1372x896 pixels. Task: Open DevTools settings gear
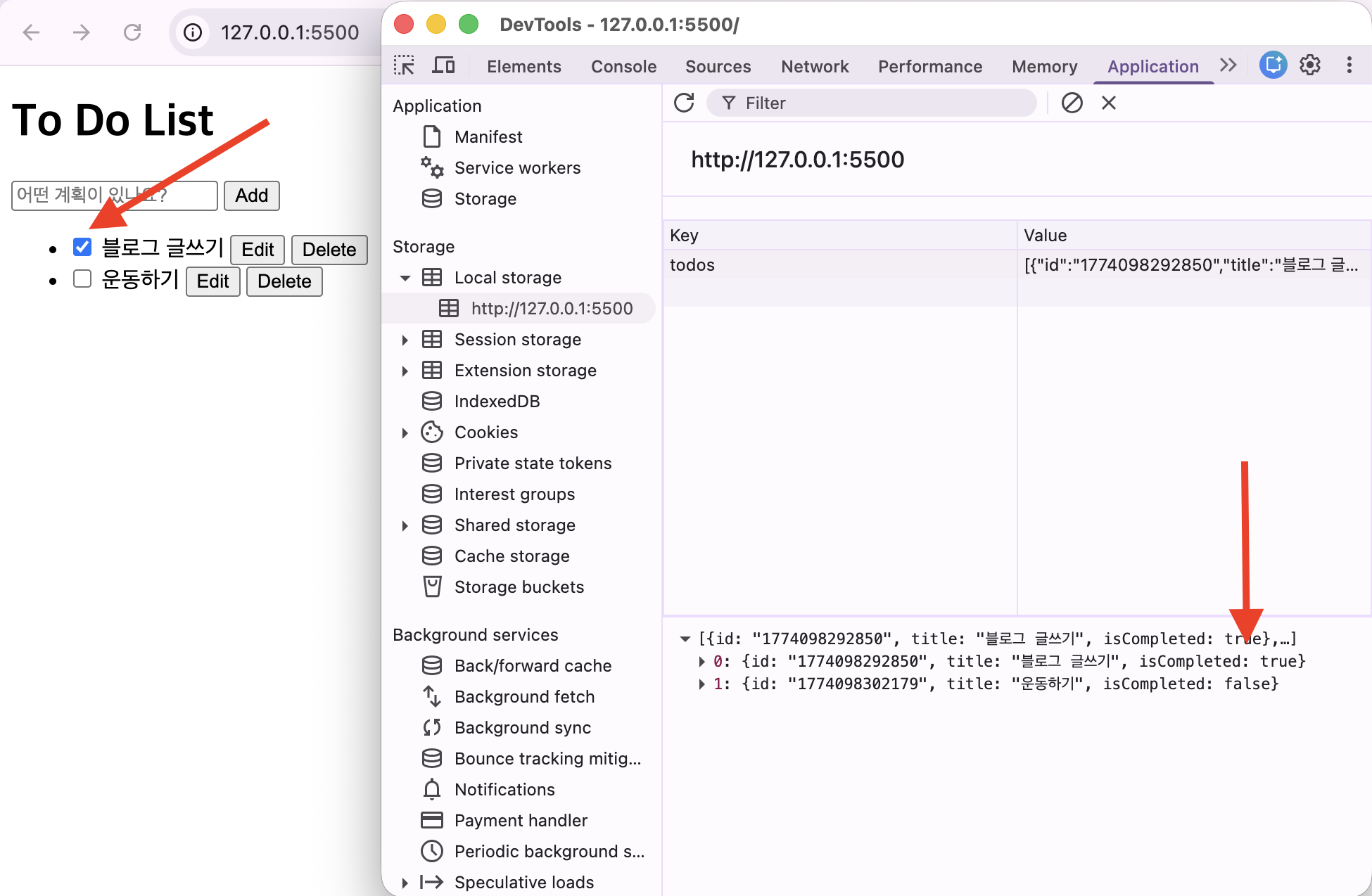[1309, 65]
